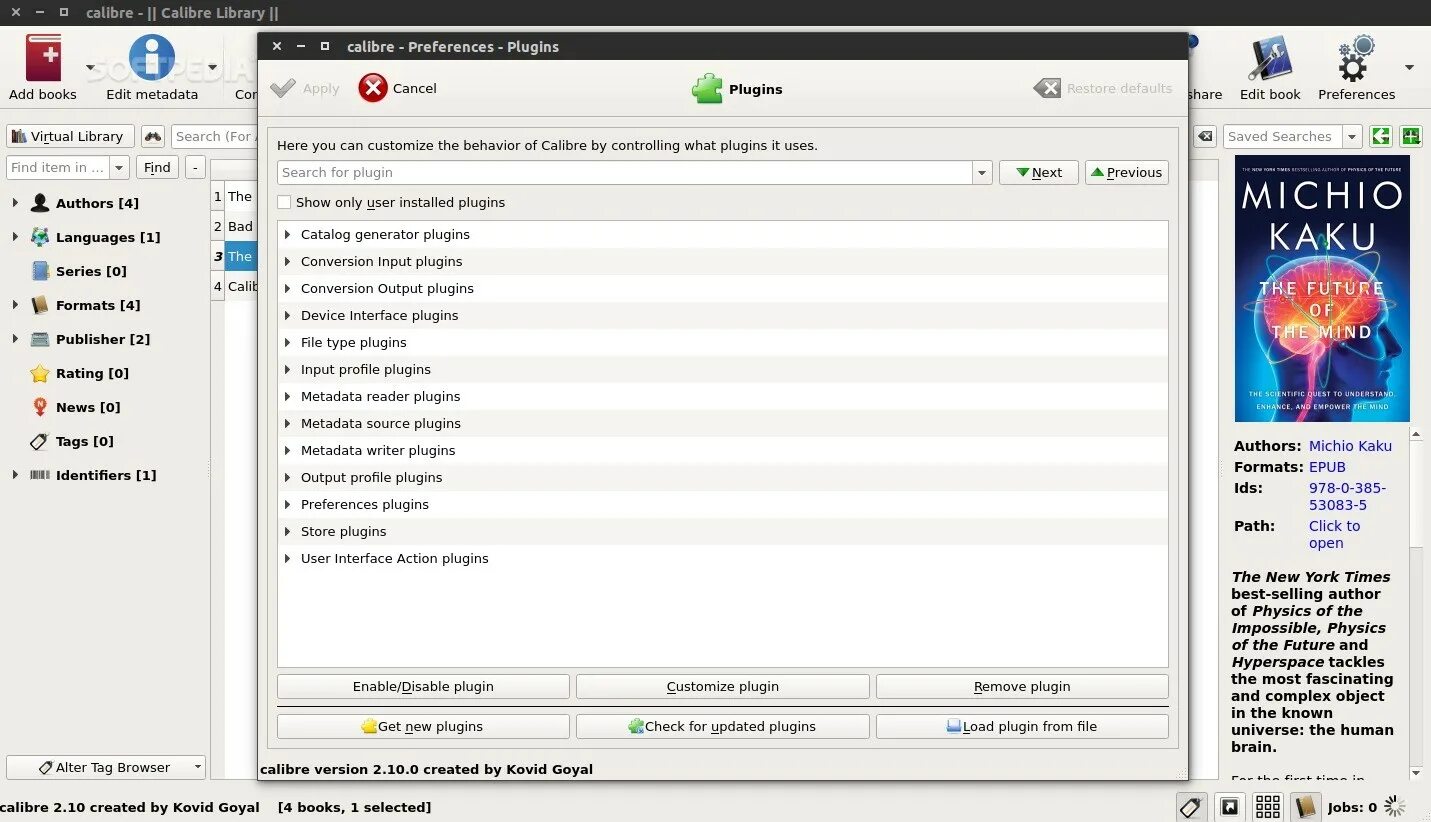This screenshot has width=1431, height=822.
Task: Open the Virtual Library selector
Action: pos(69,136)
